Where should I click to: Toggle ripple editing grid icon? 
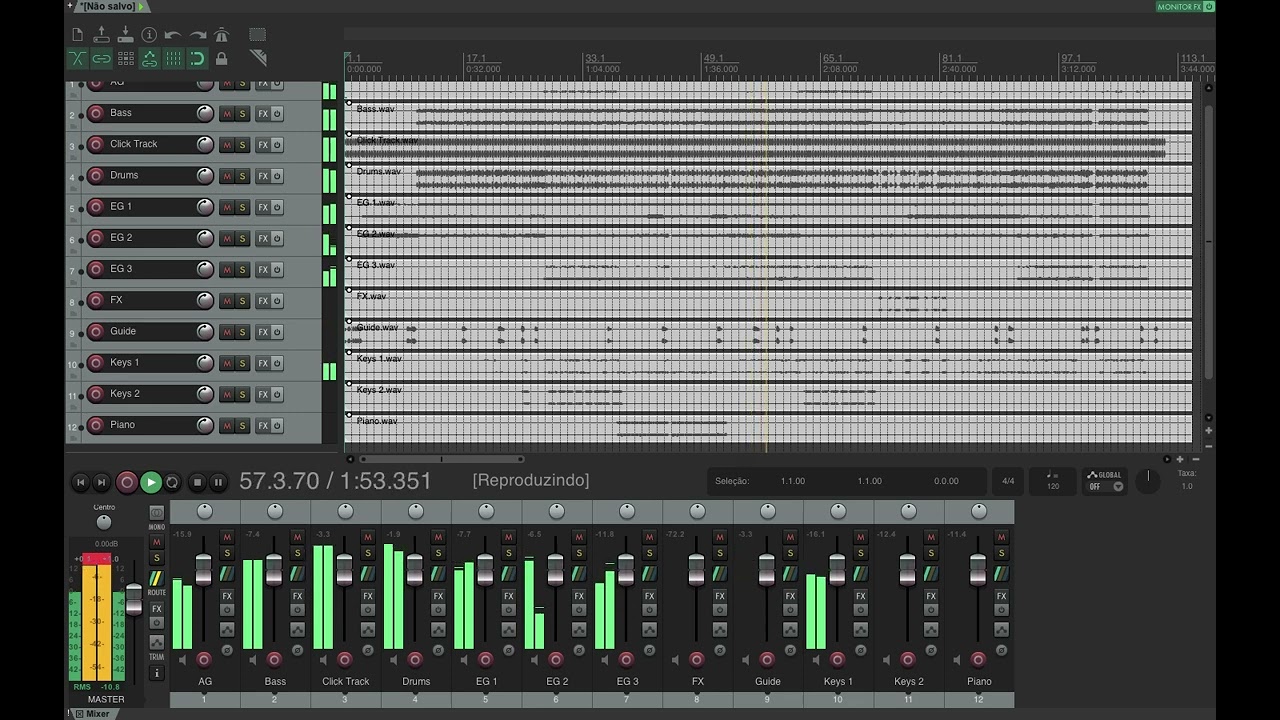coord(126,59)
